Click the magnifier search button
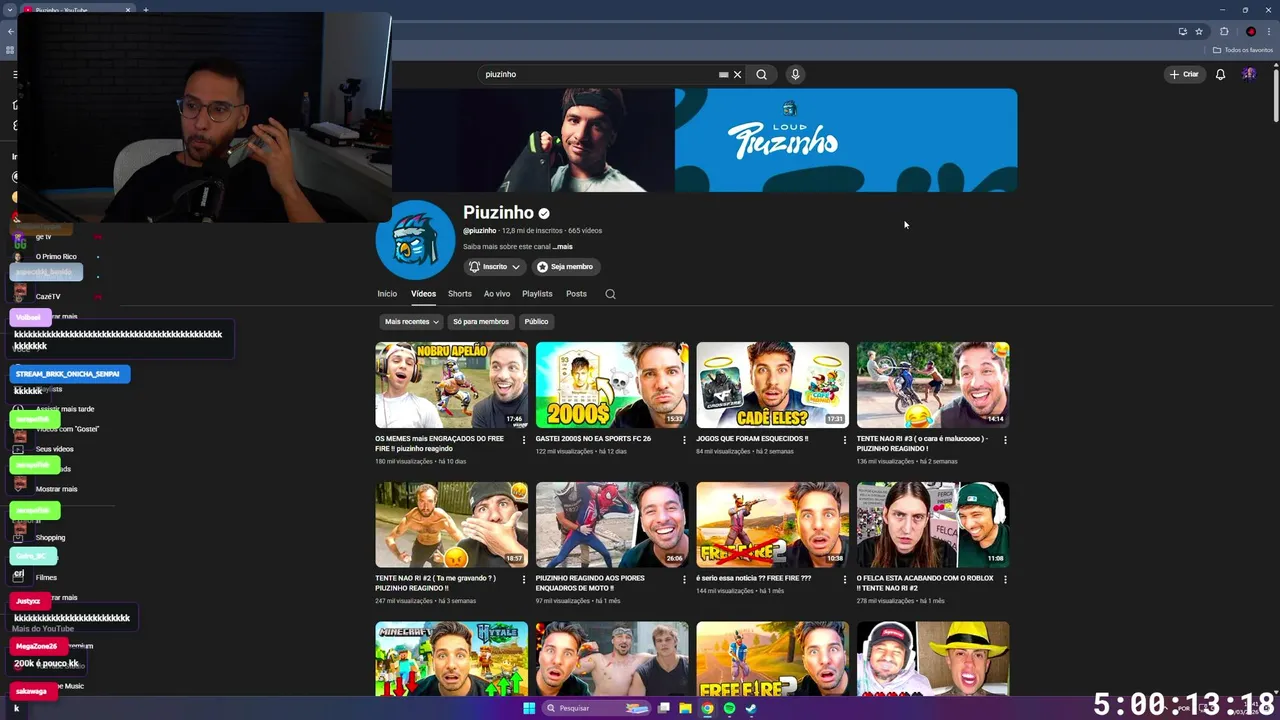Image resolution: width=1280 pixels, height=720 pixels. [762, 74]
